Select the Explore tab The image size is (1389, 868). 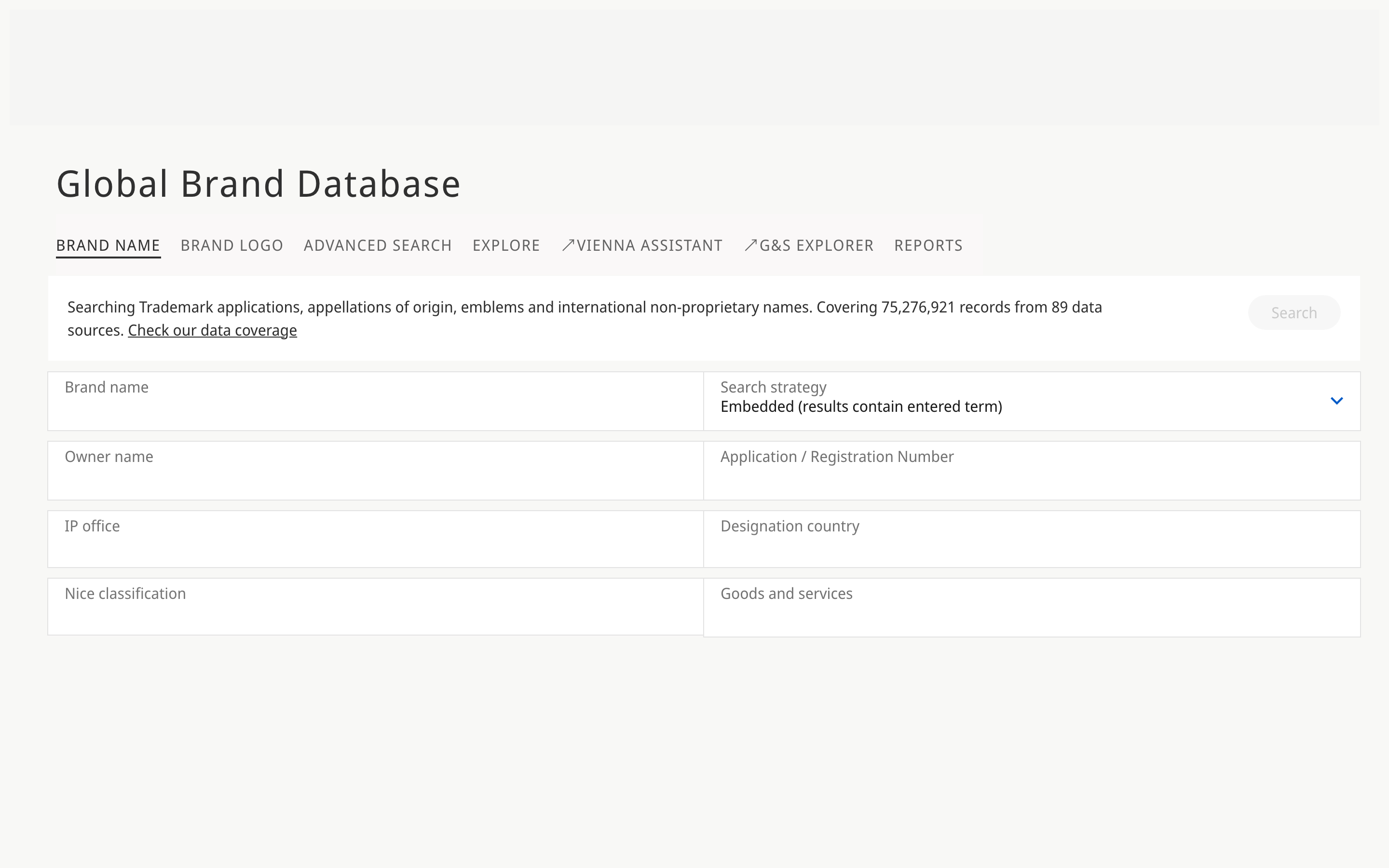(x=506, y=246)
